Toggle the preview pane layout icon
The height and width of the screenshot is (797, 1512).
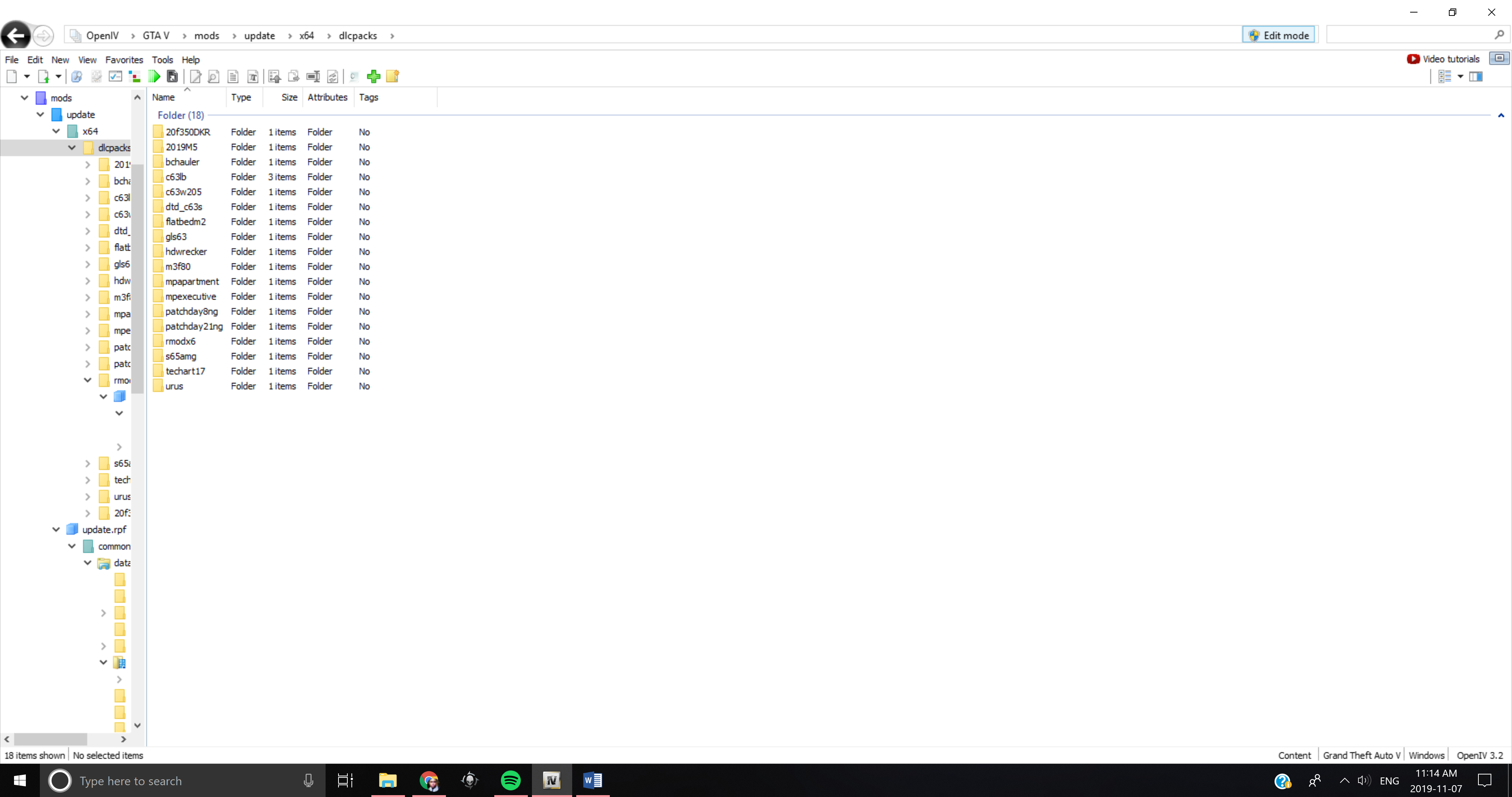tap(1475, 76)
